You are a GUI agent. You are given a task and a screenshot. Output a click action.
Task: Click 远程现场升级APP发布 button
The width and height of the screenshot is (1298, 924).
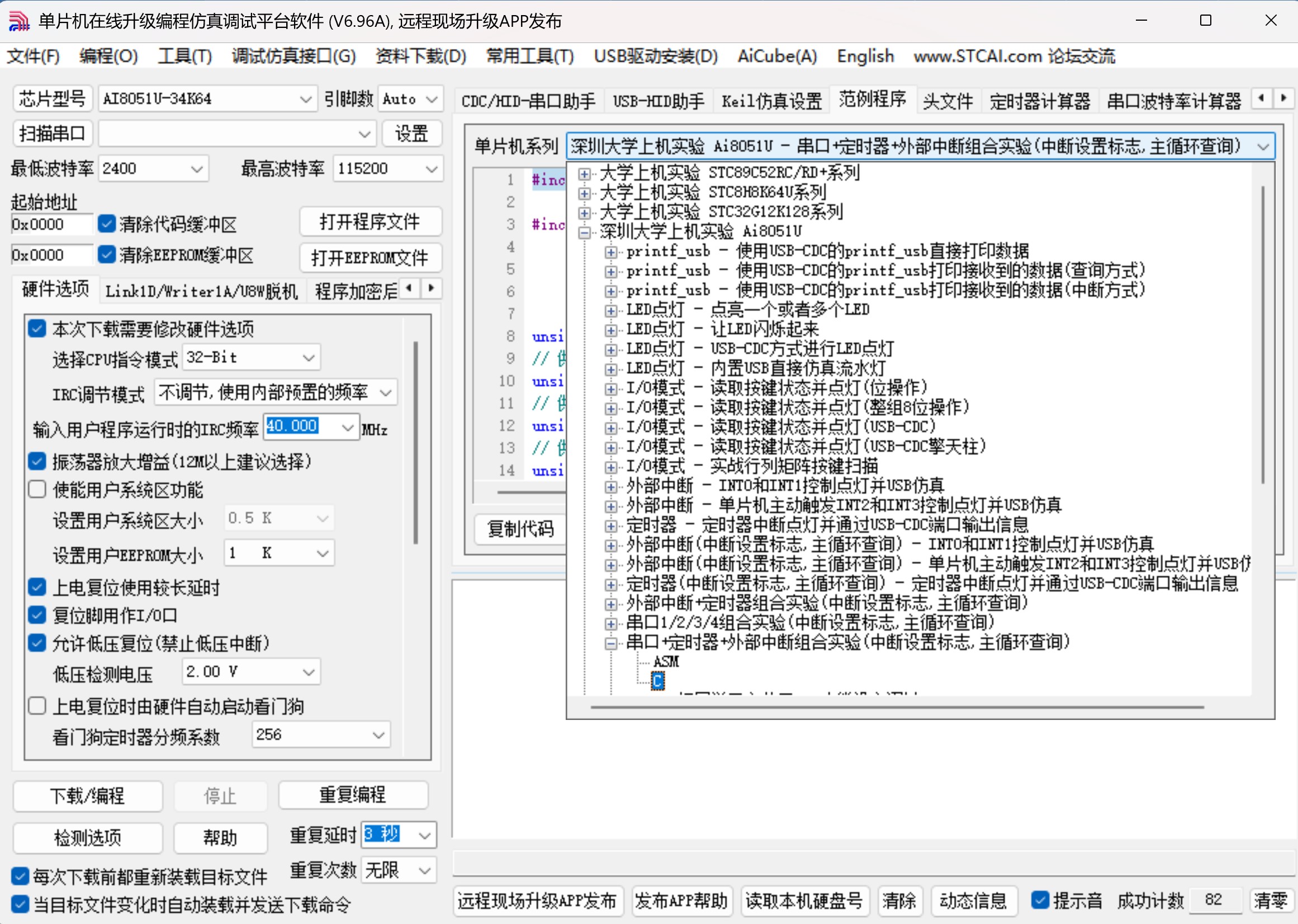pos(538,901)
